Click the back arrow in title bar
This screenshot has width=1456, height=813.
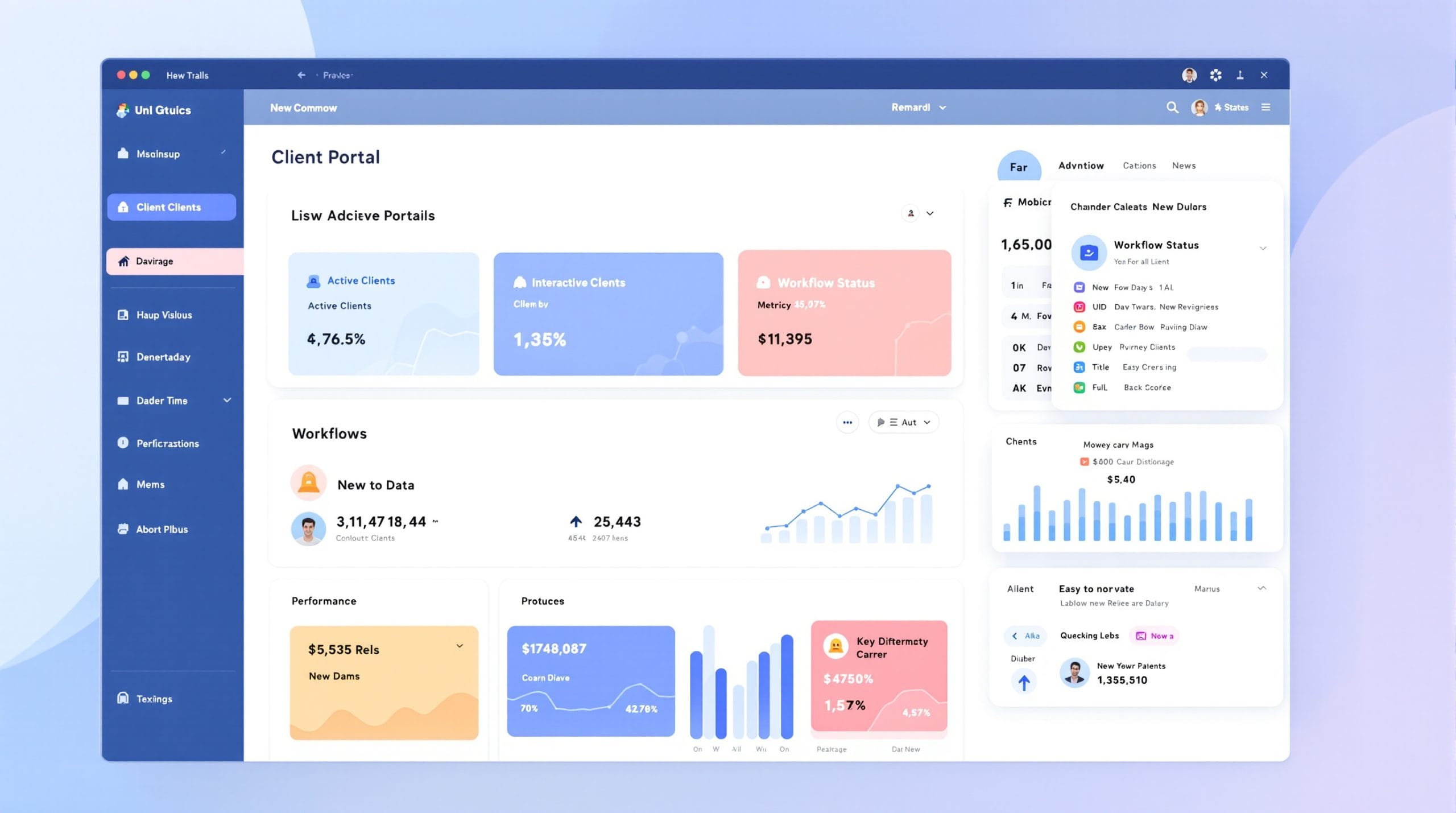click(x=301, y=75)
